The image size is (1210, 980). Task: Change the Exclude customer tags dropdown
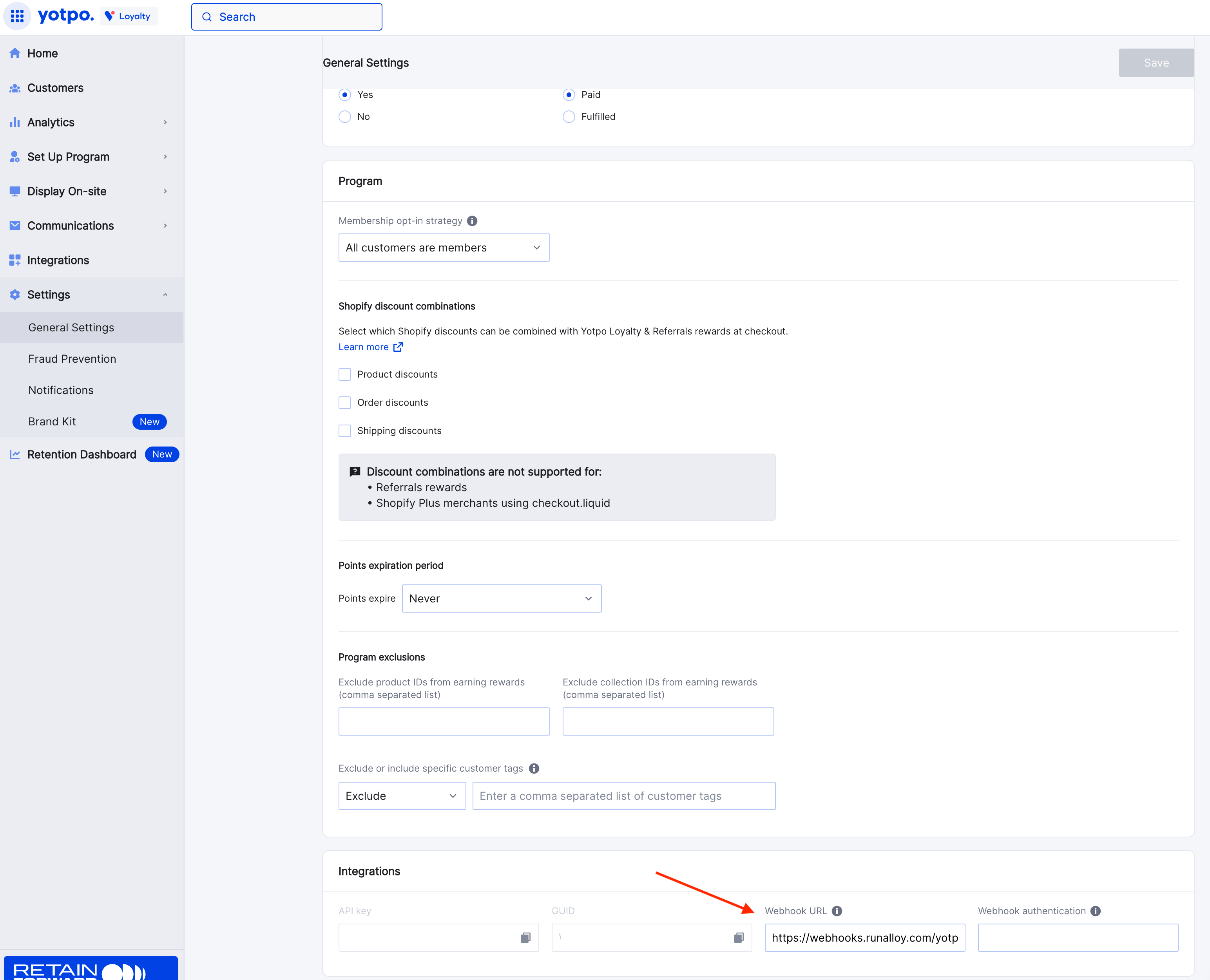tap(402, 796)
